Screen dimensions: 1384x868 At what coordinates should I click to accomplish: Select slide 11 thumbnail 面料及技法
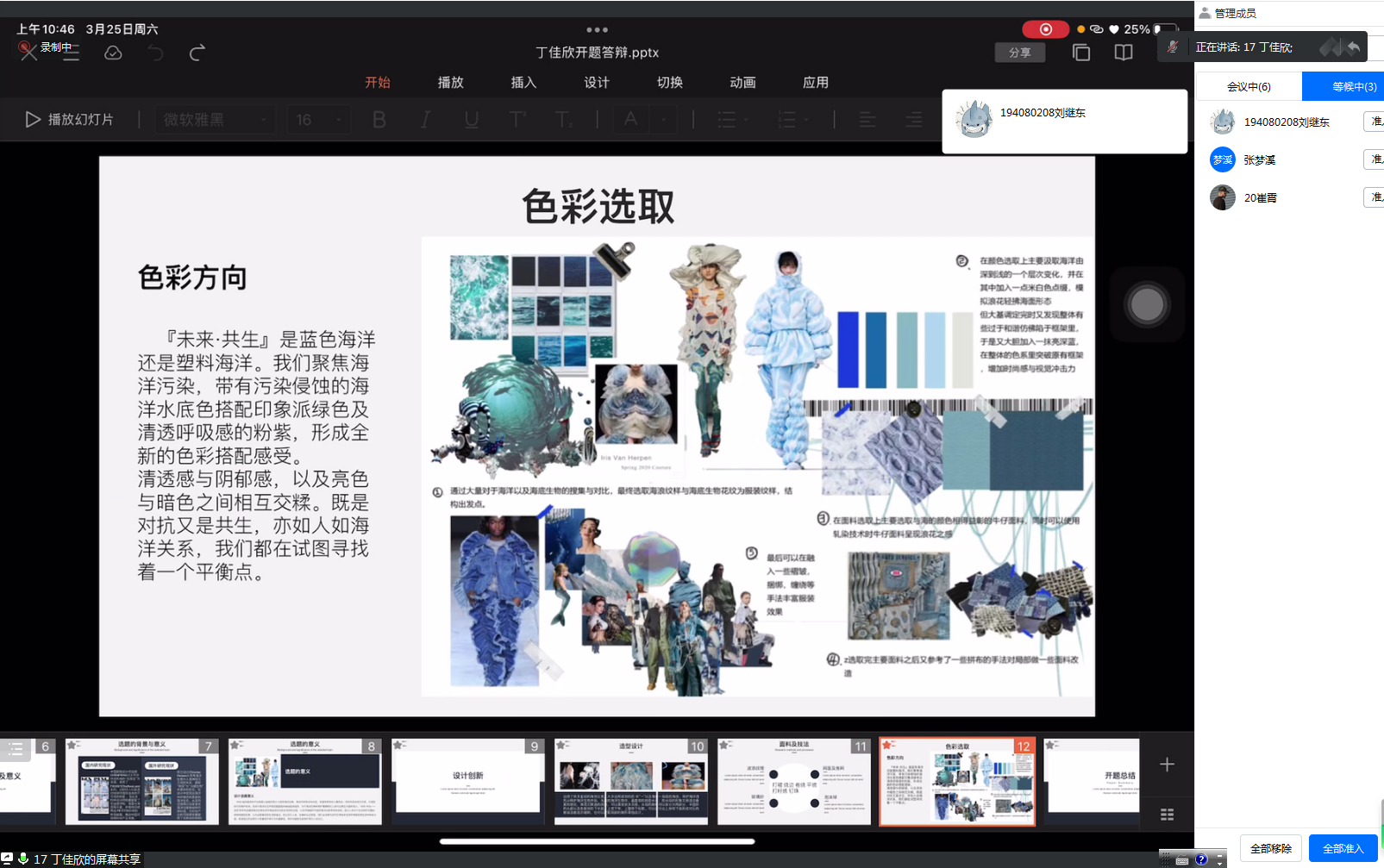[x=794, y=781]
